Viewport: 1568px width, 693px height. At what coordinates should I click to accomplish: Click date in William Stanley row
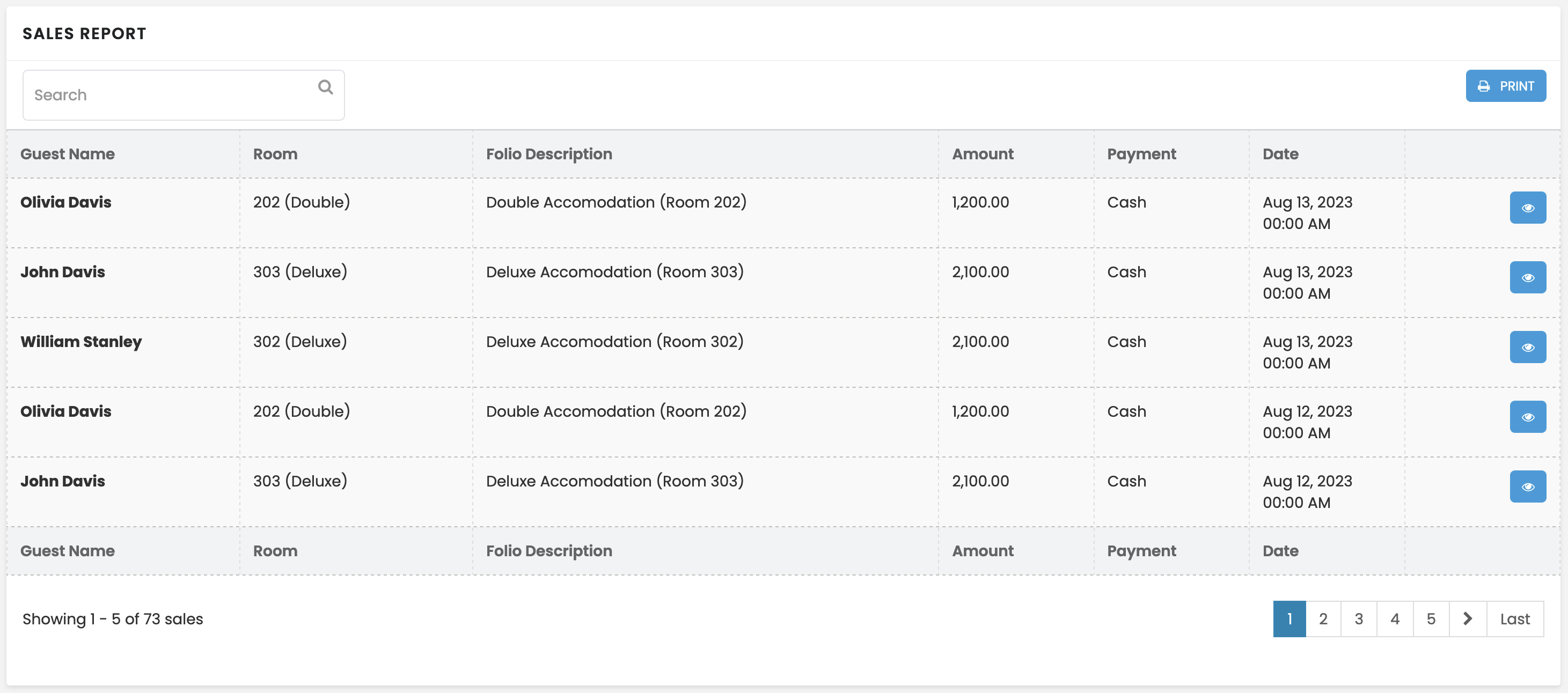tap(1307, 352)
